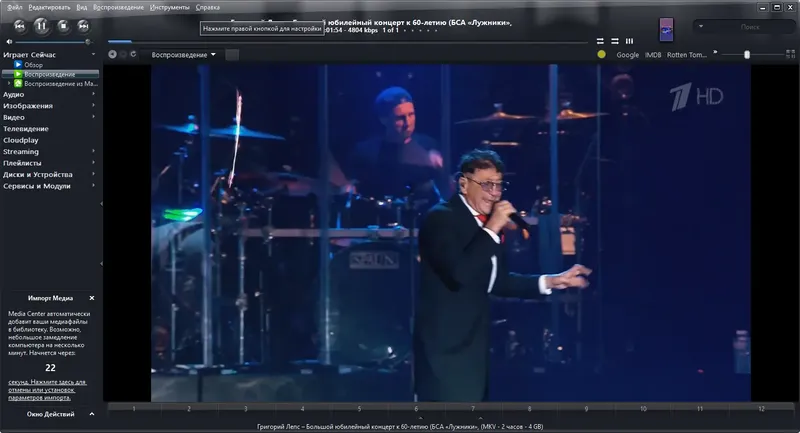Click the Поиск search field
This screenshot has width=800, height=433.
point(749,27)
